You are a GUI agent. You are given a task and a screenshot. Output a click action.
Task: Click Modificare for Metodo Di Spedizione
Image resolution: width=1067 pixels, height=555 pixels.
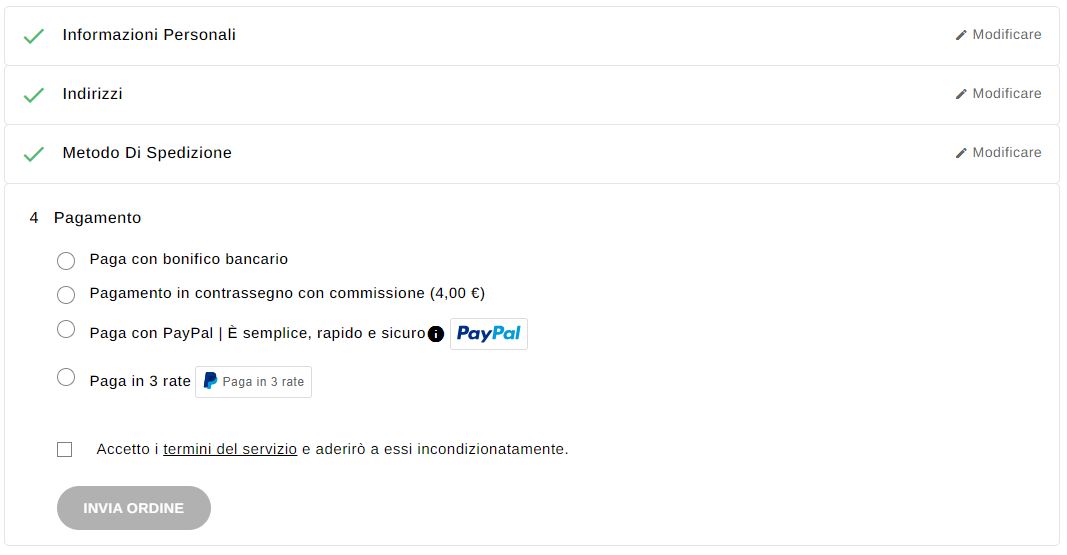pyautogui.click(x=998, y=152)
